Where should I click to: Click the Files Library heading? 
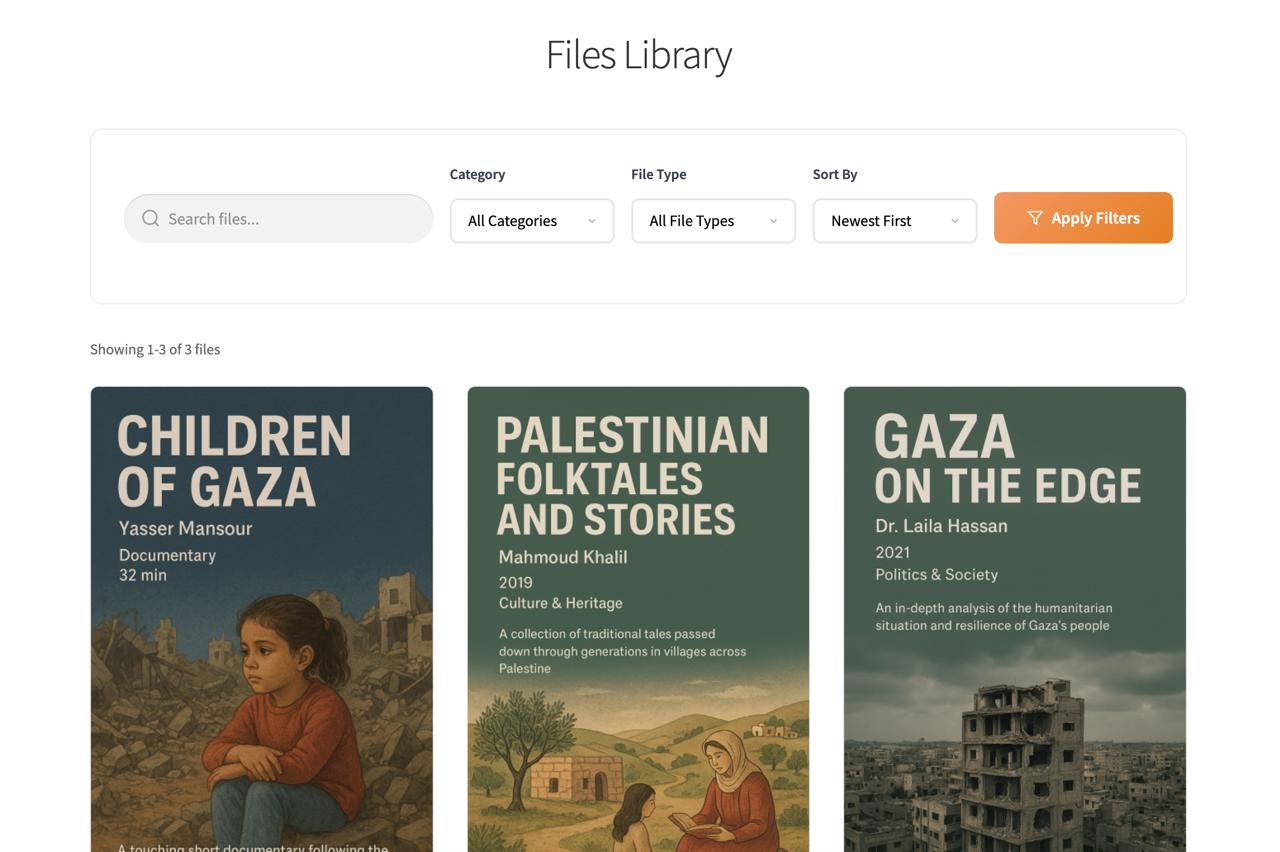click(639, 54)
